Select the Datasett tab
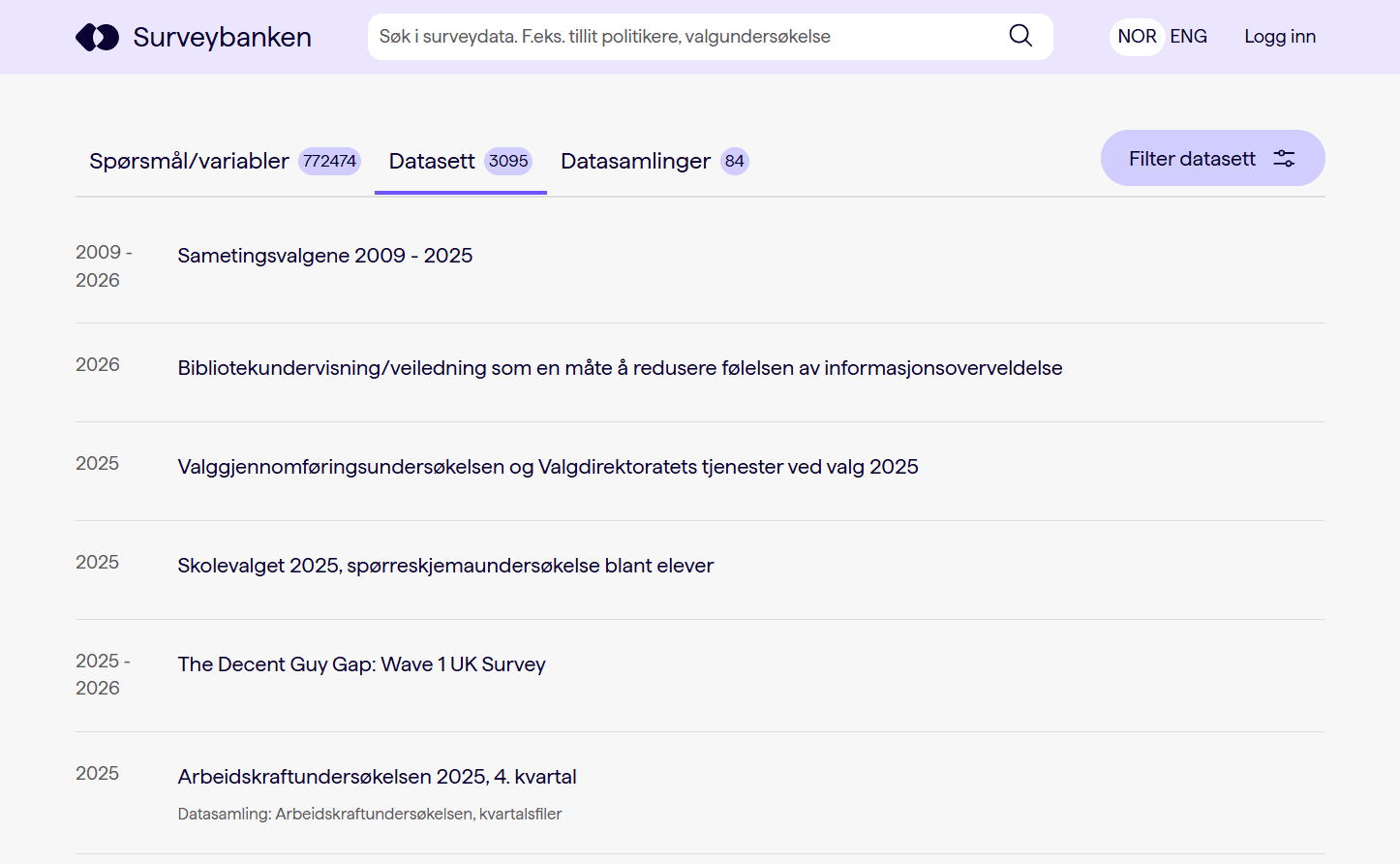This screenshot has height=864, width=1400. tap(461, 161)
